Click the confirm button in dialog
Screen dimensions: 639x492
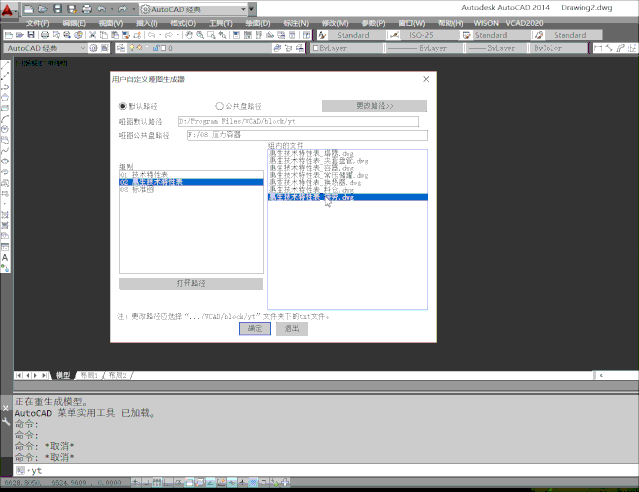click(255, 329)
